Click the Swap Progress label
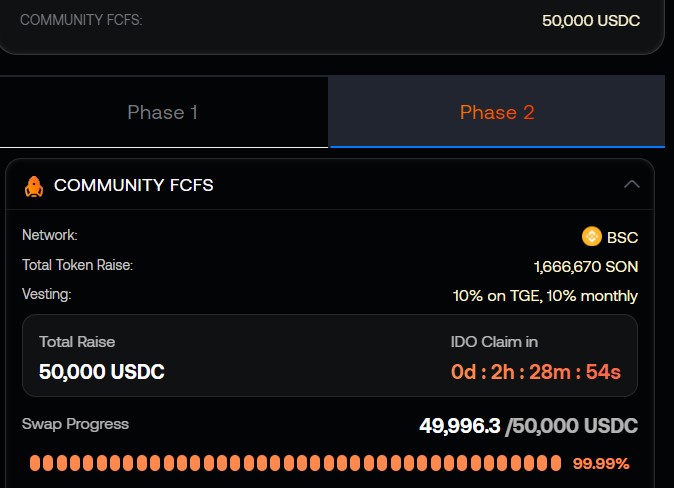This screenshot has width=674, height=488. pos(75,424)
